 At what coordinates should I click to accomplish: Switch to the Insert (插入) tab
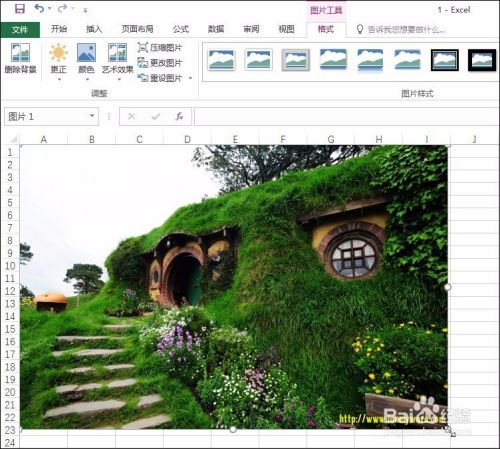[x=94, y=29]
